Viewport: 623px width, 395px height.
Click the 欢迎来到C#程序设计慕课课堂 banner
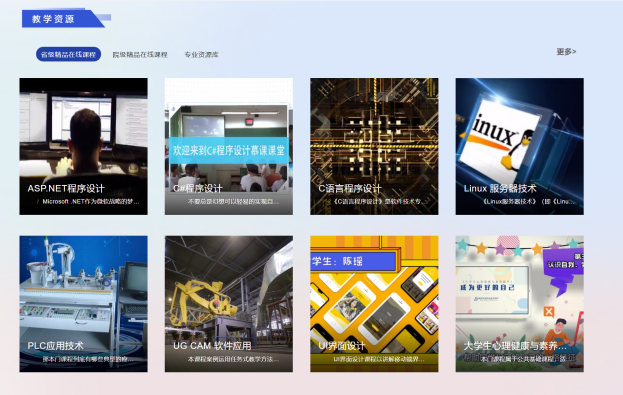coord(229,150)
